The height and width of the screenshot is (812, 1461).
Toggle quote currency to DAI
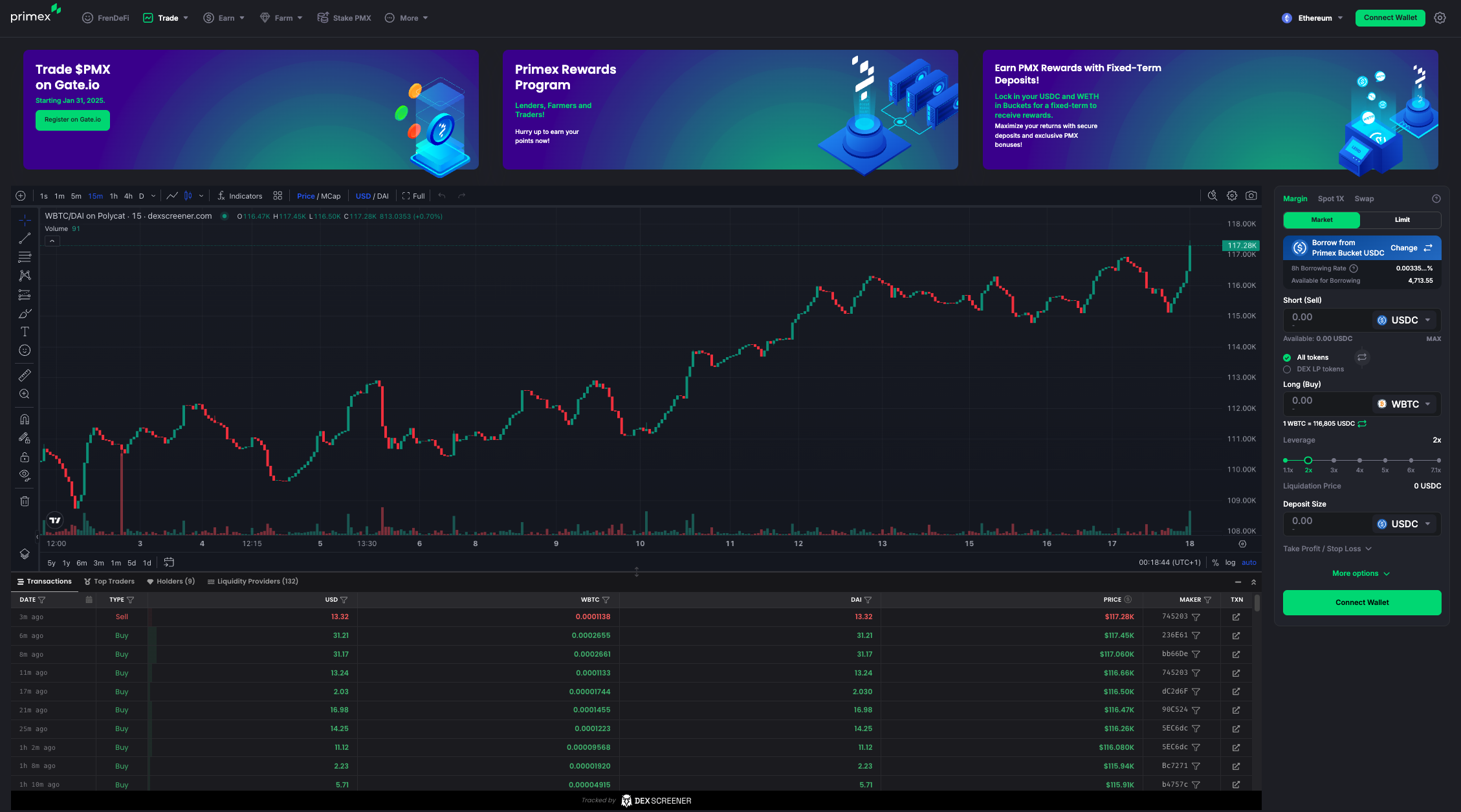coord(382,196)
